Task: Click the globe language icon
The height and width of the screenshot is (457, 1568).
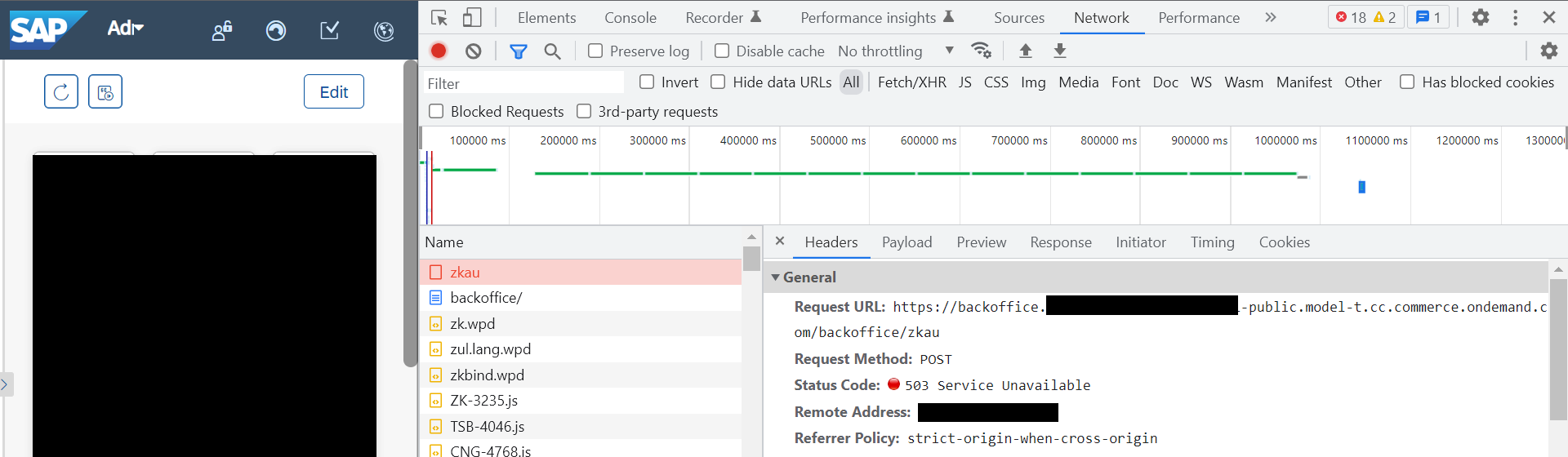Action: 384,31
